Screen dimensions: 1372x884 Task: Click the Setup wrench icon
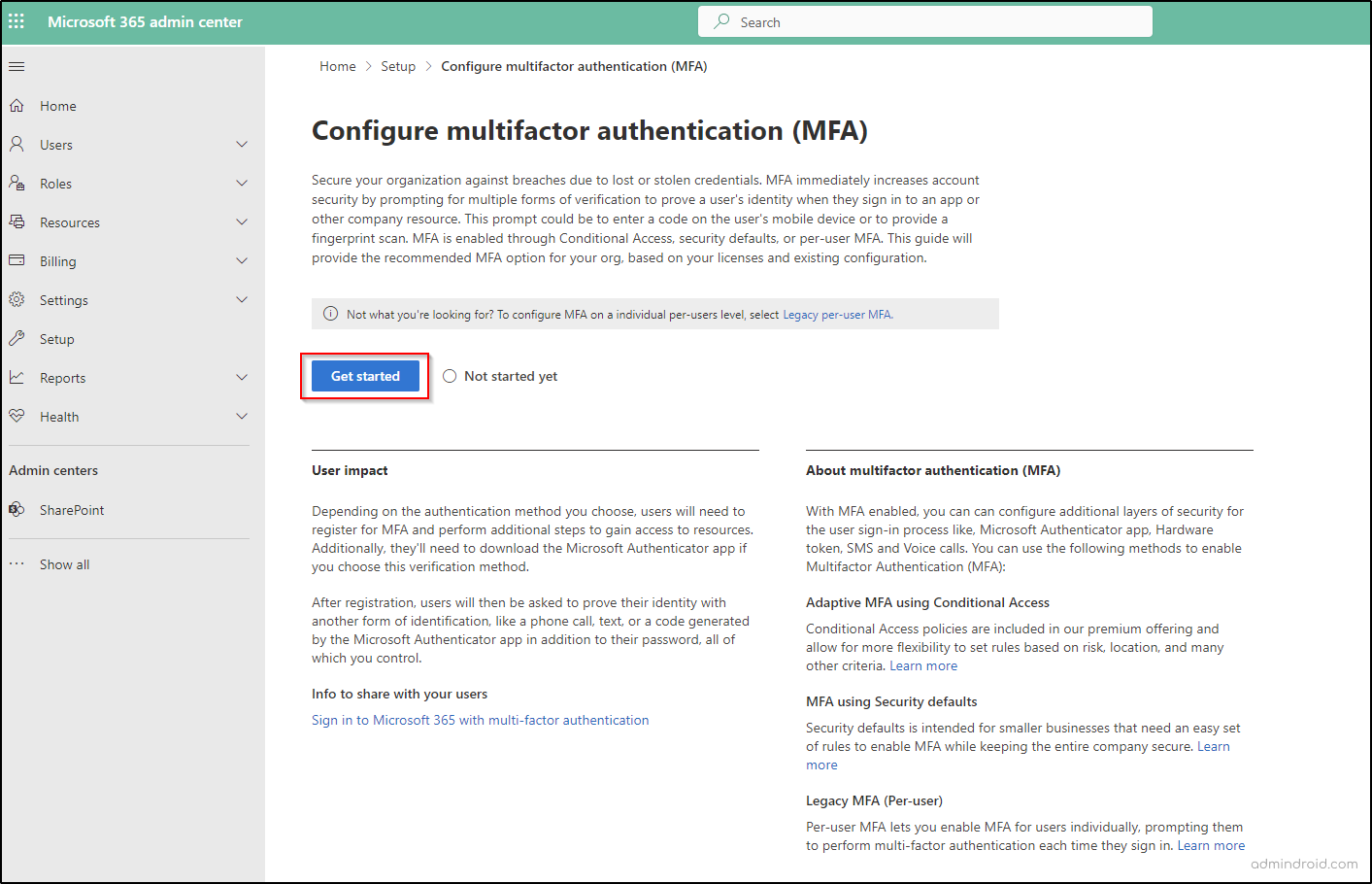click(17, 338)
